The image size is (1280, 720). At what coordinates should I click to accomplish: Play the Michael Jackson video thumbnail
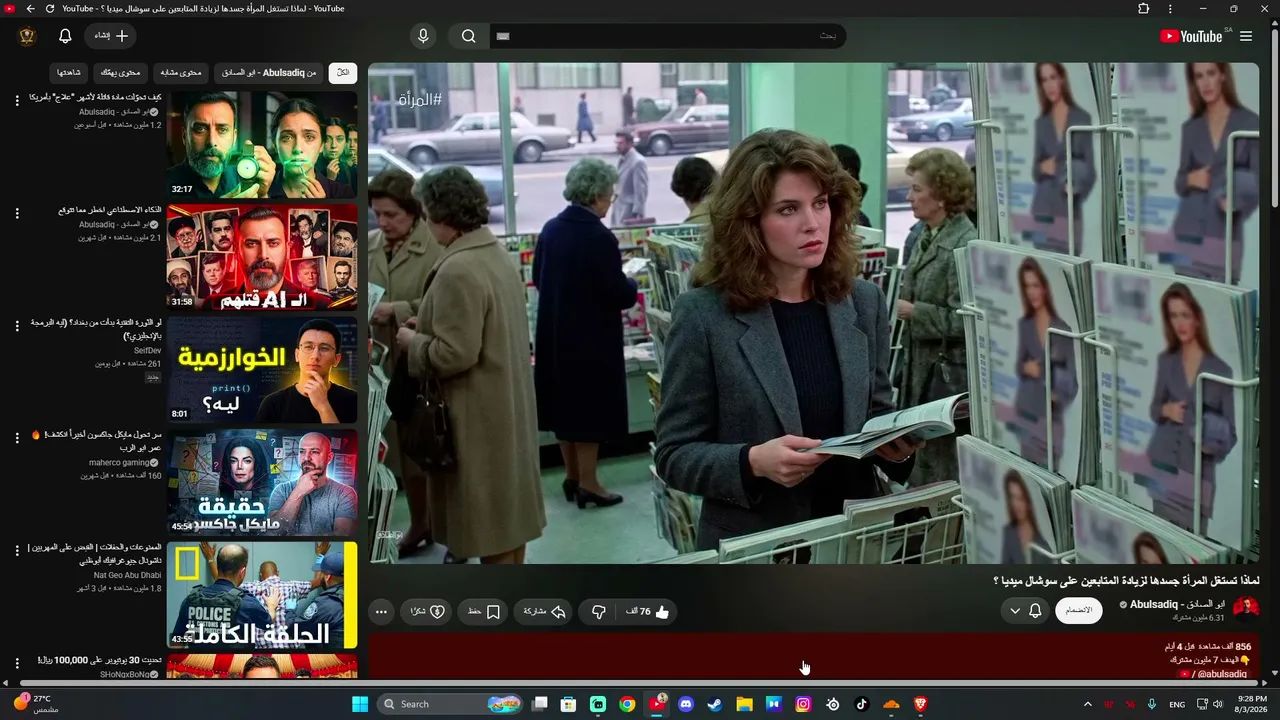[262, 483]
